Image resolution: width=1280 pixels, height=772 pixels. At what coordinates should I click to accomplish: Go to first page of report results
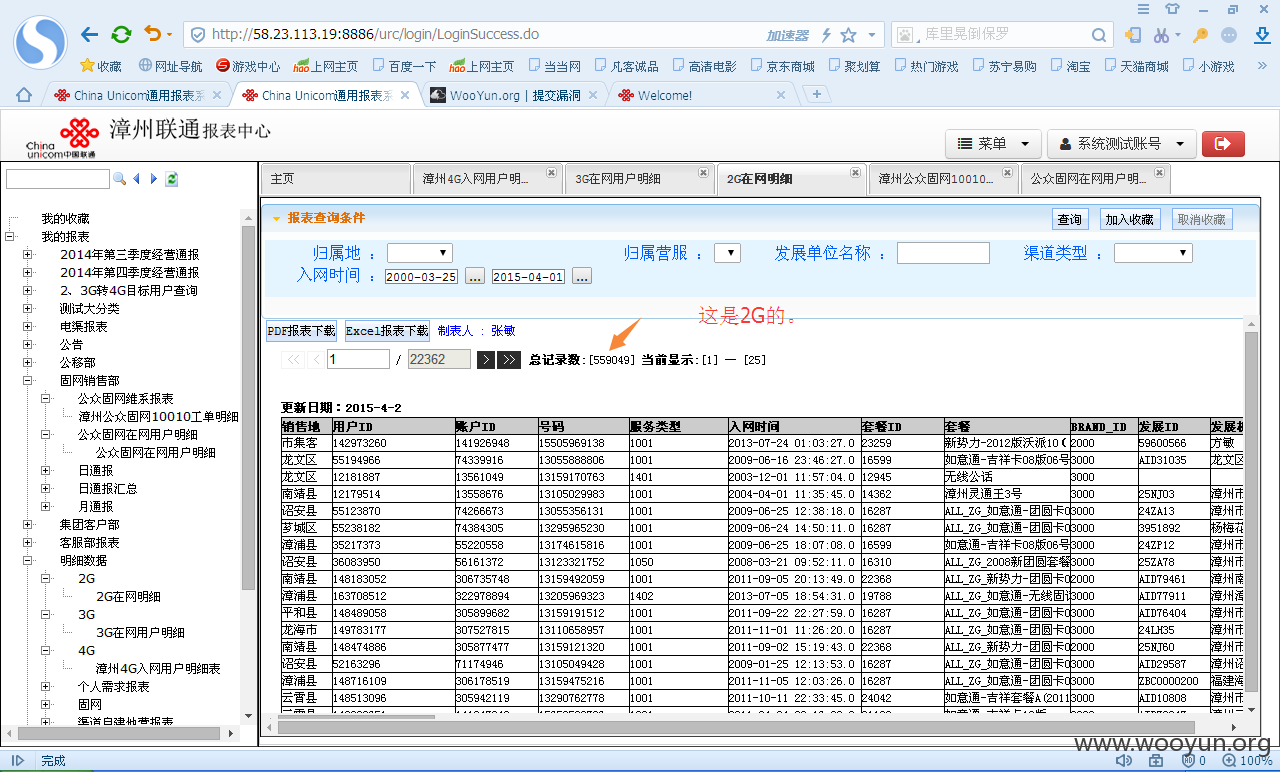[293, 359]
